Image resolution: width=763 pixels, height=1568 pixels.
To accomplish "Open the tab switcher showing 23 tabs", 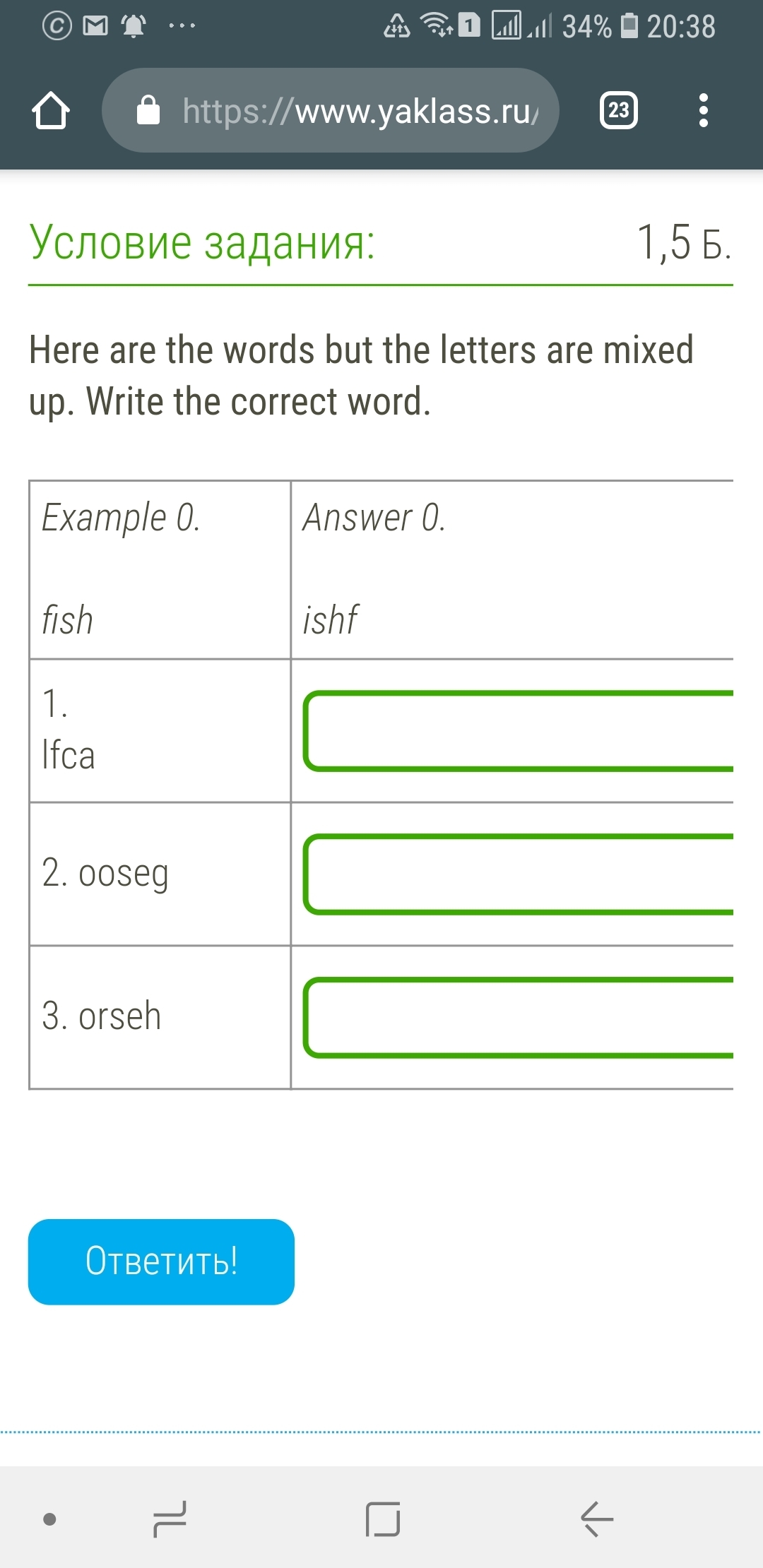I will (619, 110).
